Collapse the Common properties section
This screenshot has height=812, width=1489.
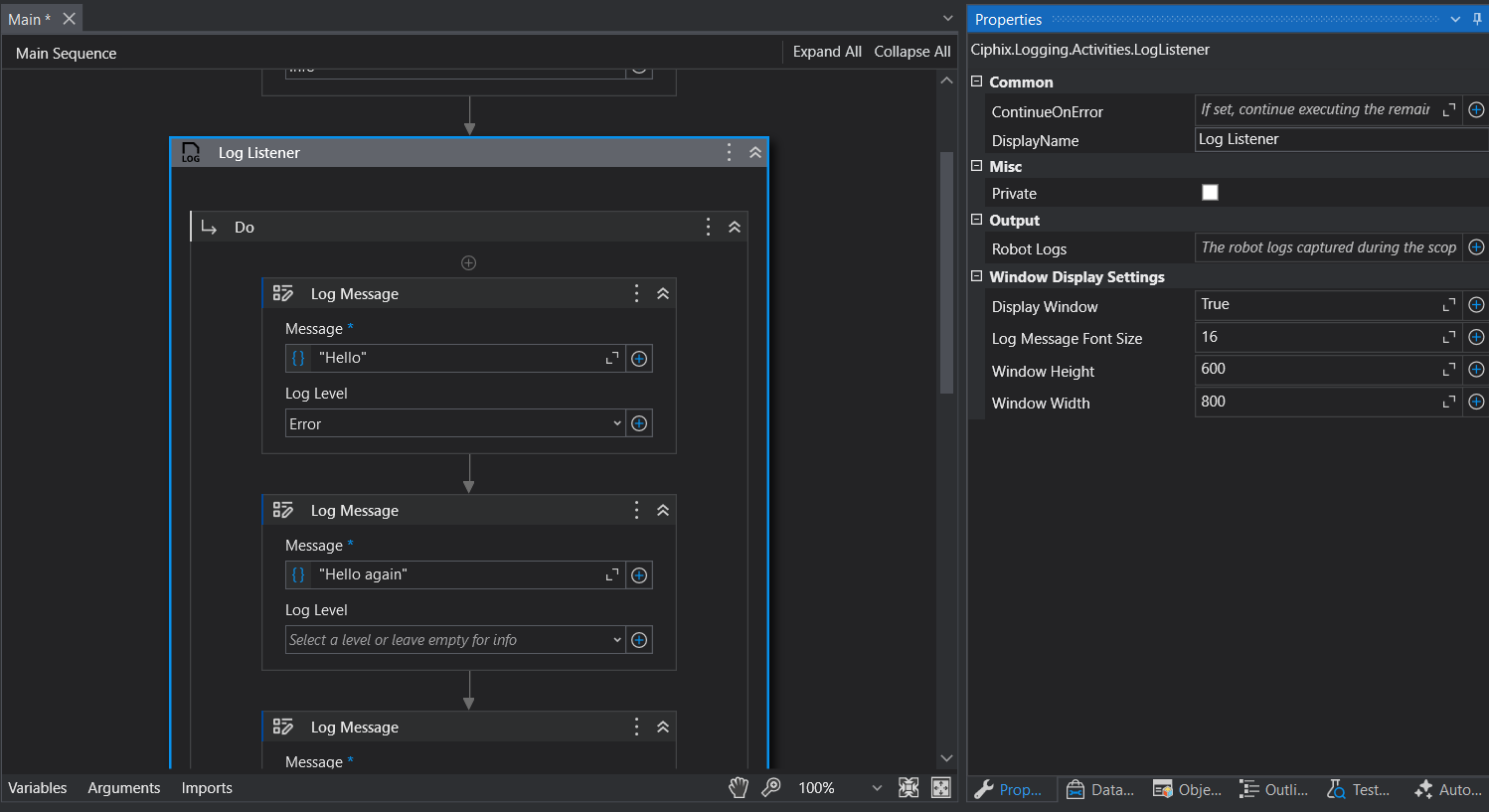coord(977,81)
